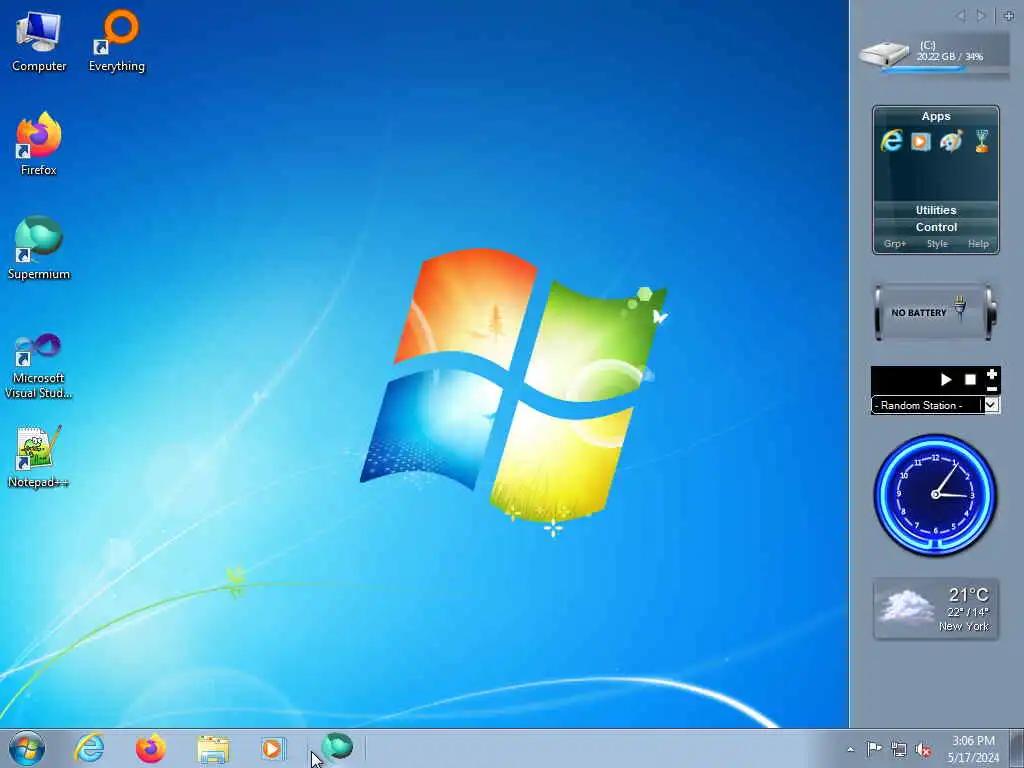Open Media Player in the Apps gadget
The image size is (1024, 768).
click(921, 141)
